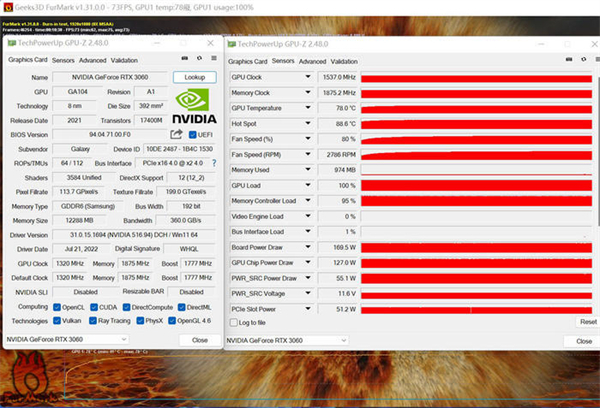The height and width of the screenshot is (408, 600).
Task: Switch to Validation tab in Sensors window
Action: click(x=344, y=62)
